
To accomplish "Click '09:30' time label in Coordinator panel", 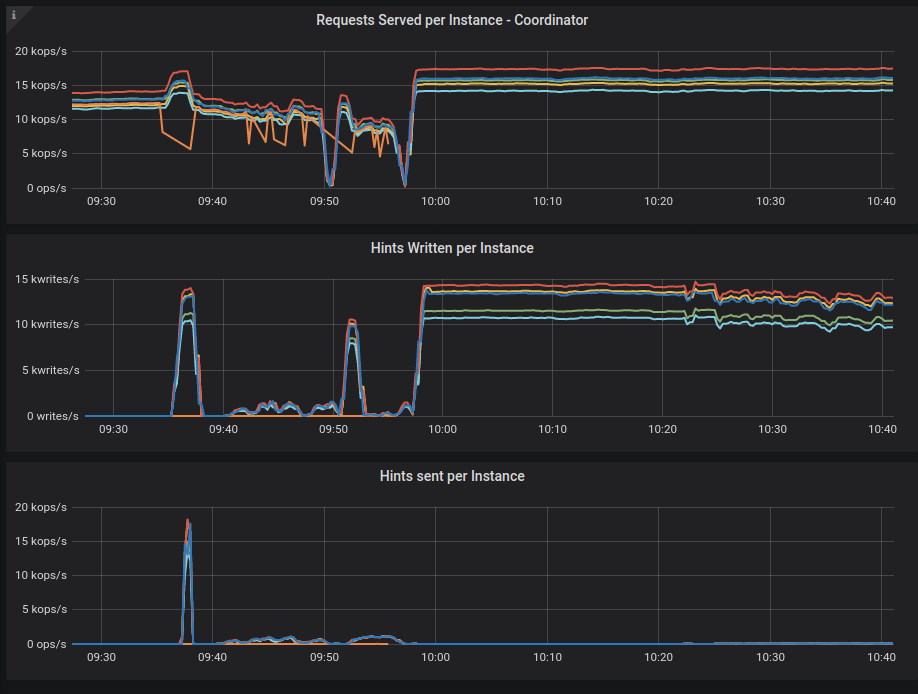I will tap(101, 201).
